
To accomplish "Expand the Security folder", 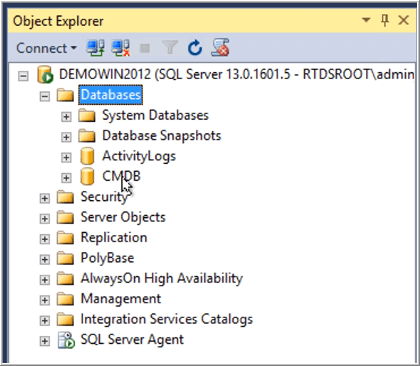I will coord(44,198).
